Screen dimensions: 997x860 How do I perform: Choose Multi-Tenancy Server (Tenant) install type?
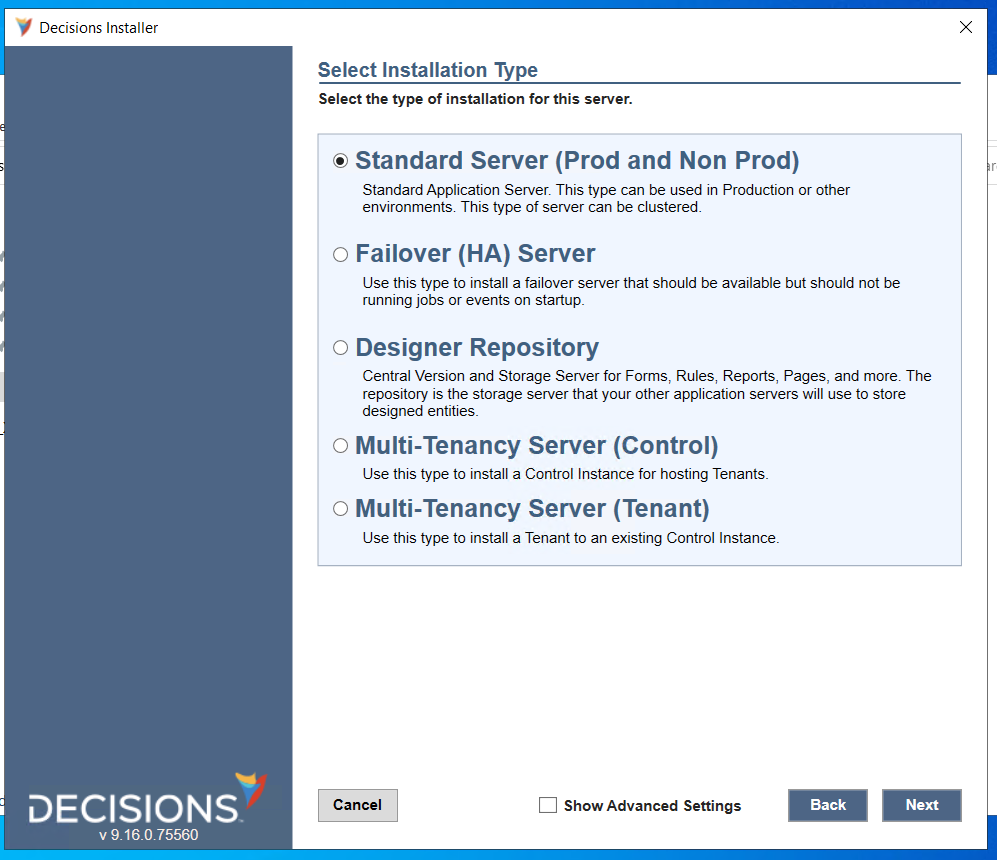pyautogui.click(x=340, y=507)
